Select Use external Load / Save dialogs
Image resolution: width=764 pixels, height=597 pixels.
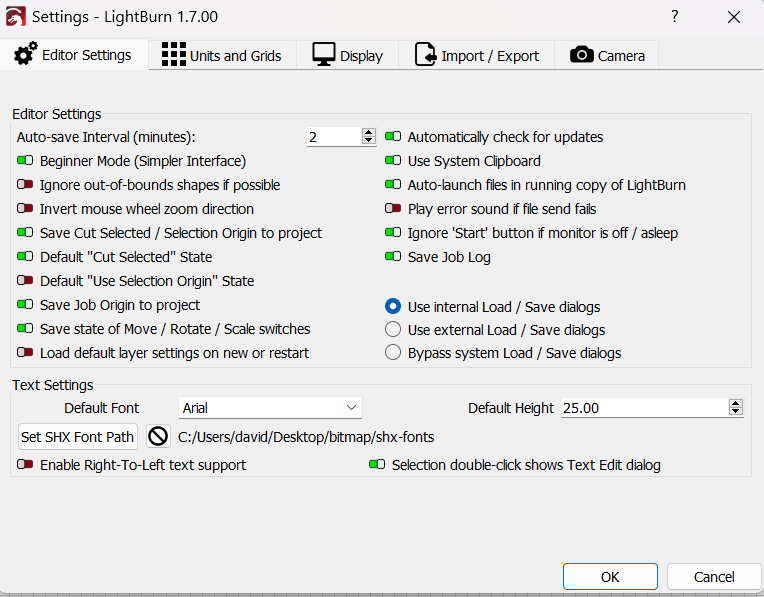[393, 329]
